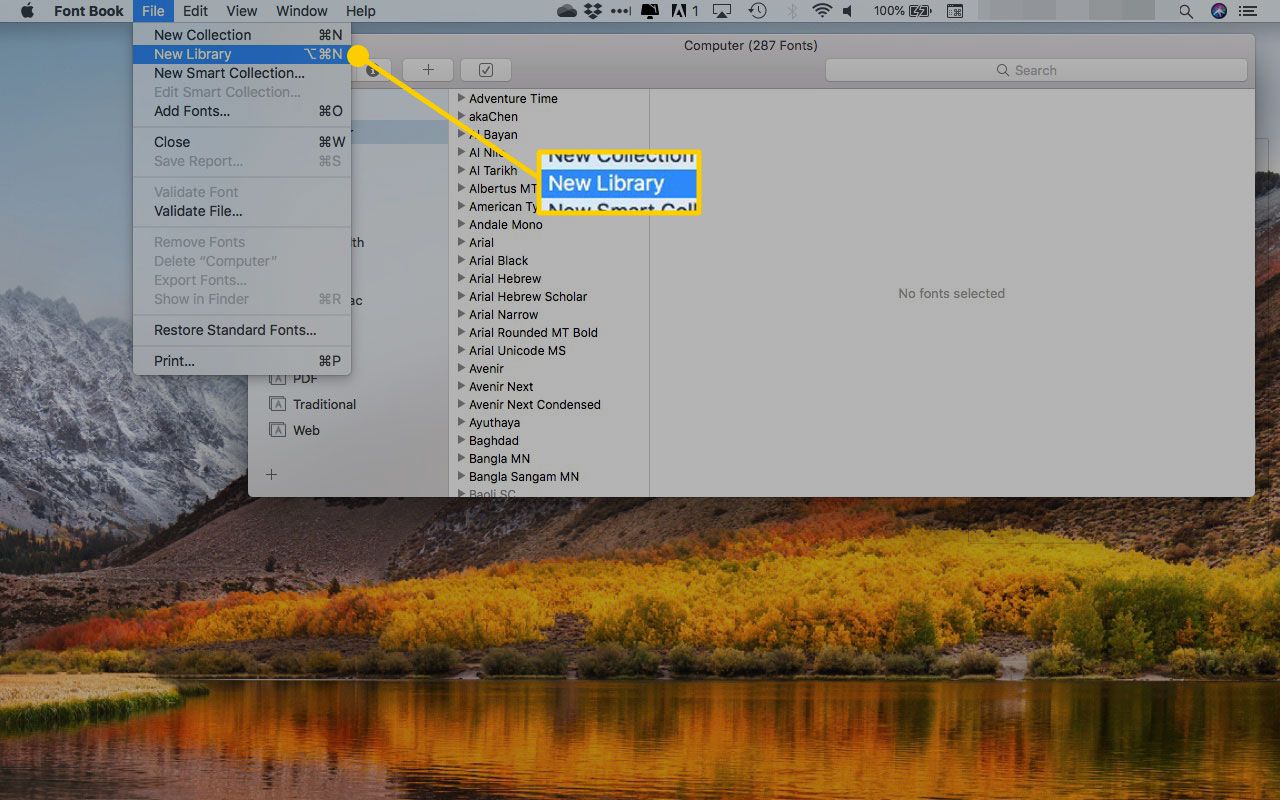This screenshot has height=800, width=1280.
Task: Click the magnifier icon in the Search field
Action: [x=1003, y=70]
